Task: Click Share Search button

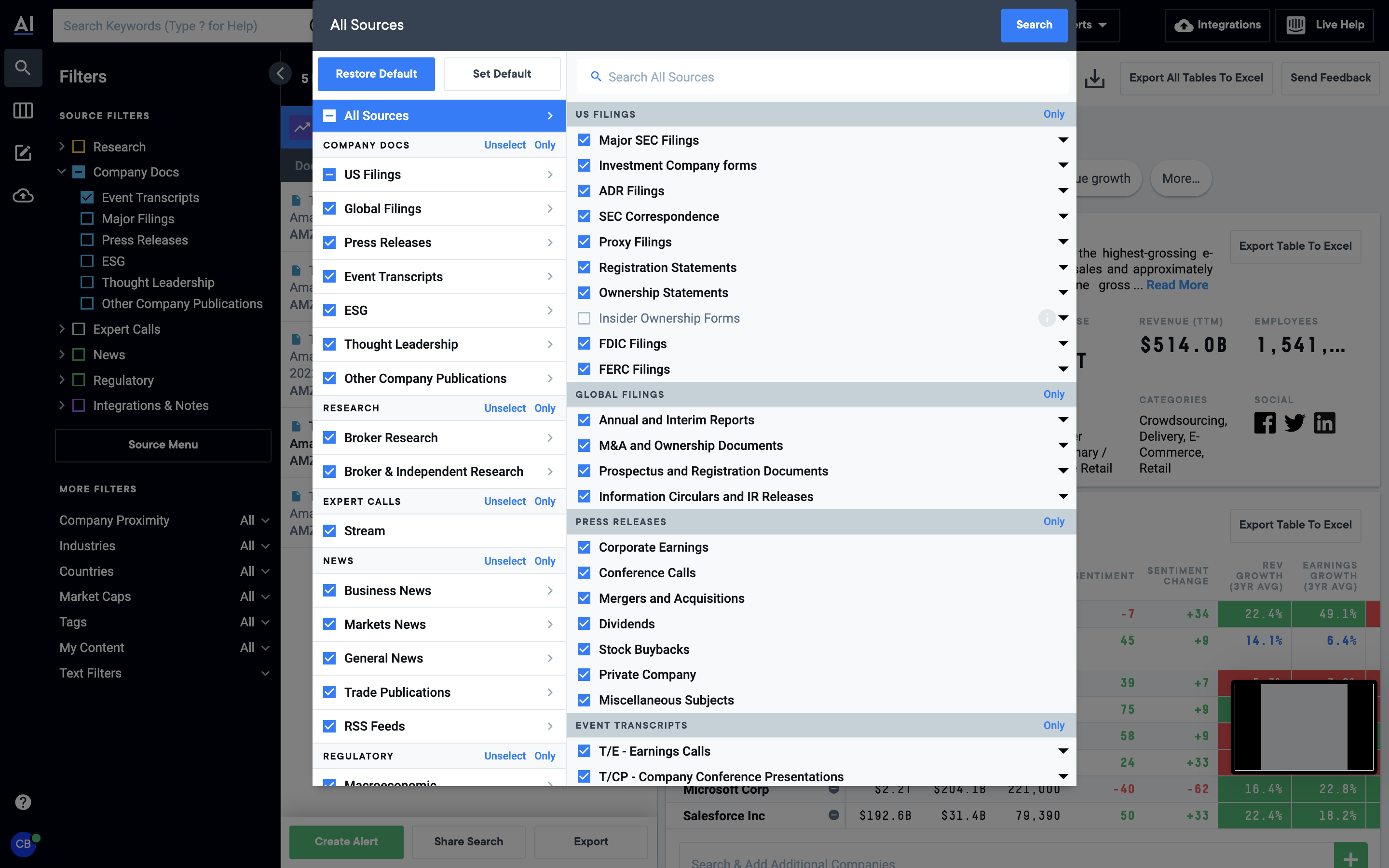Action: [468, 841]
